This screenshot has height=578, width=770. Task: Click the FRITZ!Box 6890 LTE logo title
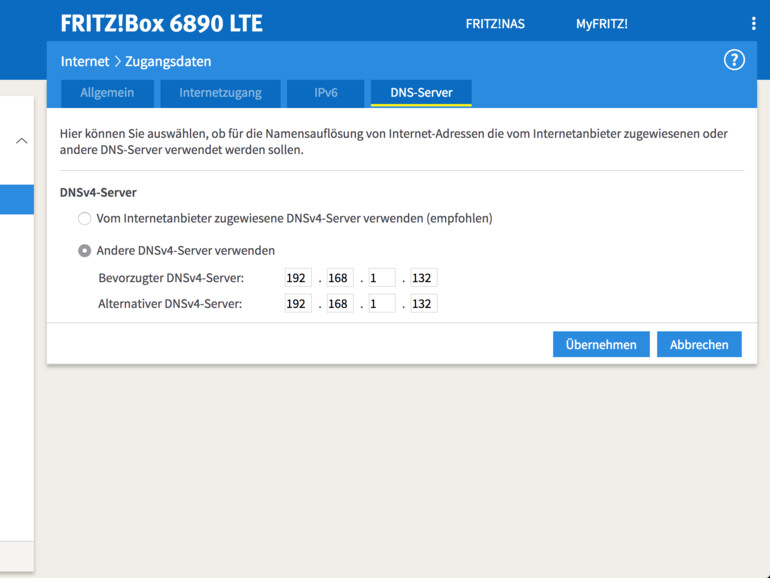162,24
